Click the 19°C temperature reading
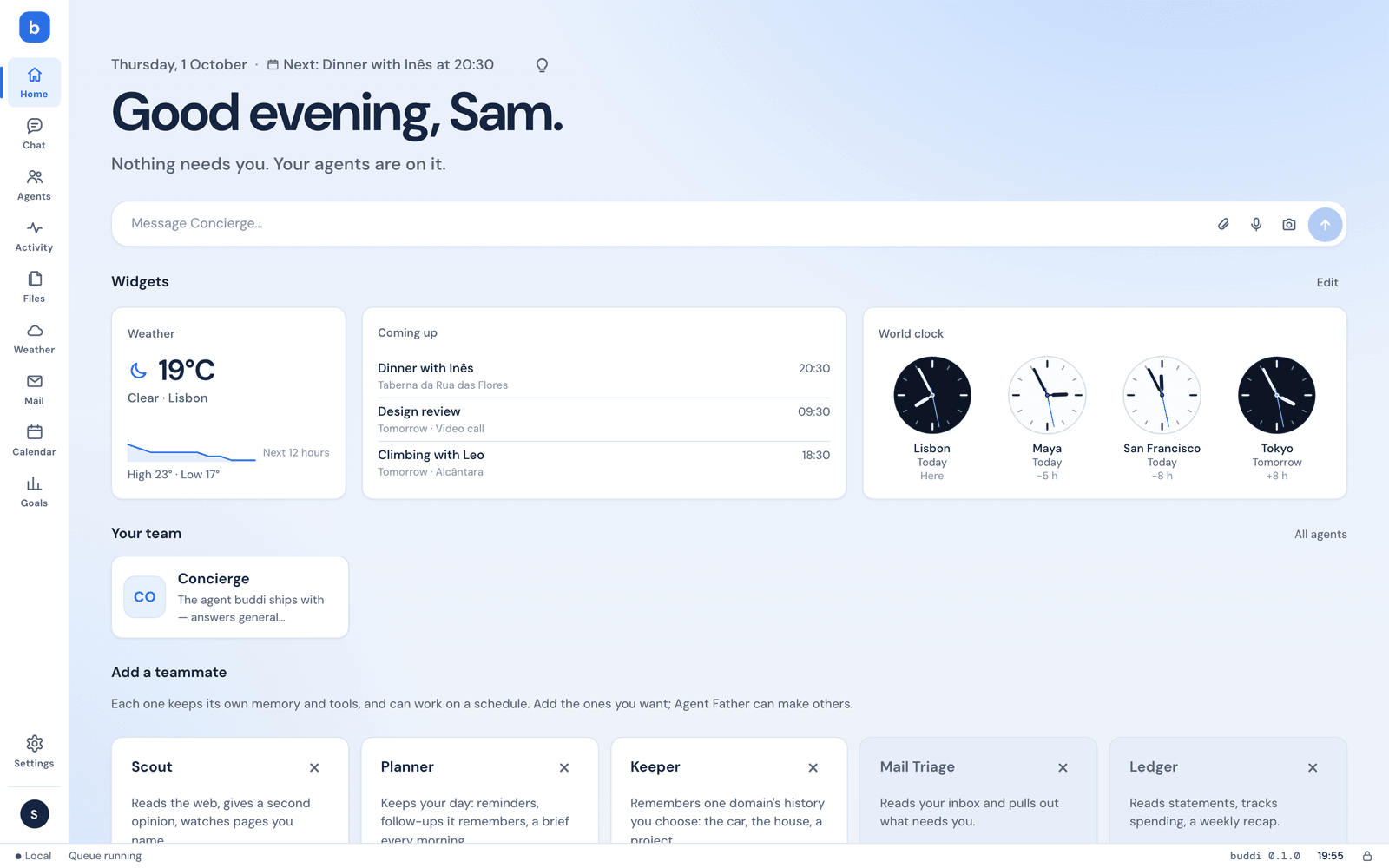The image size is (1389, 868). click(x=186, y=371)
